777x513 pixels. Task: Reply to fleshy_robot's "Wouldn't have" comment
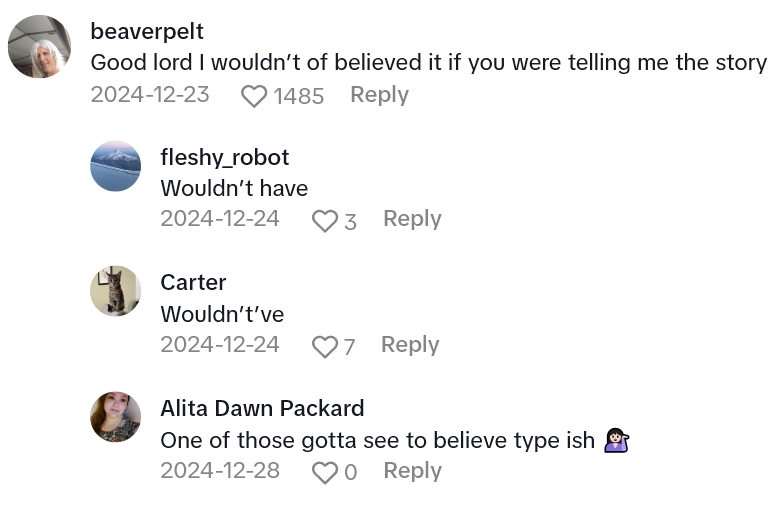(412, 219)
